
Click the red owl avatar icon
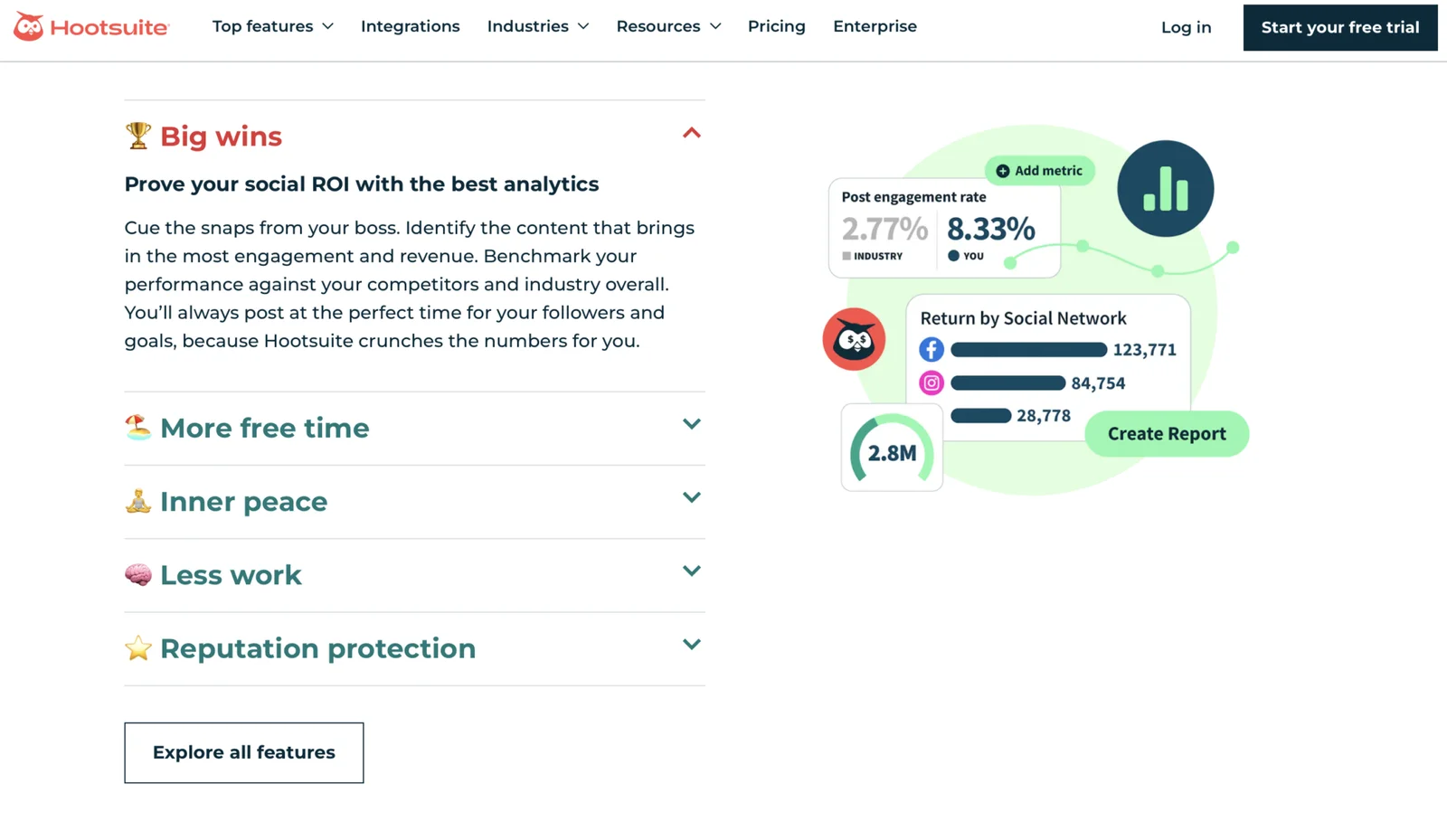[854, 339]
